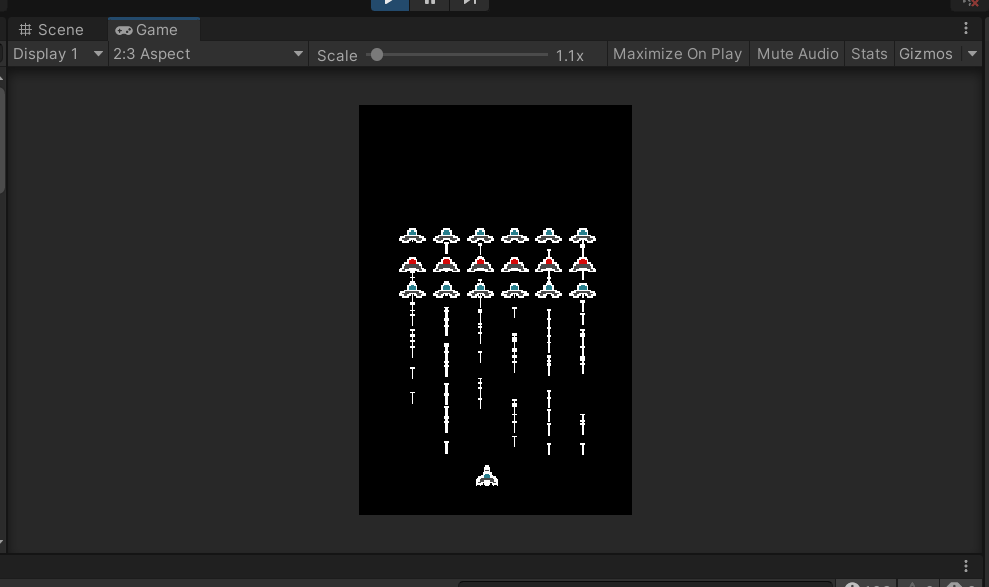Open the Display 1 dropdown
This screenshot has width=989, height=587.
[57, 54]
